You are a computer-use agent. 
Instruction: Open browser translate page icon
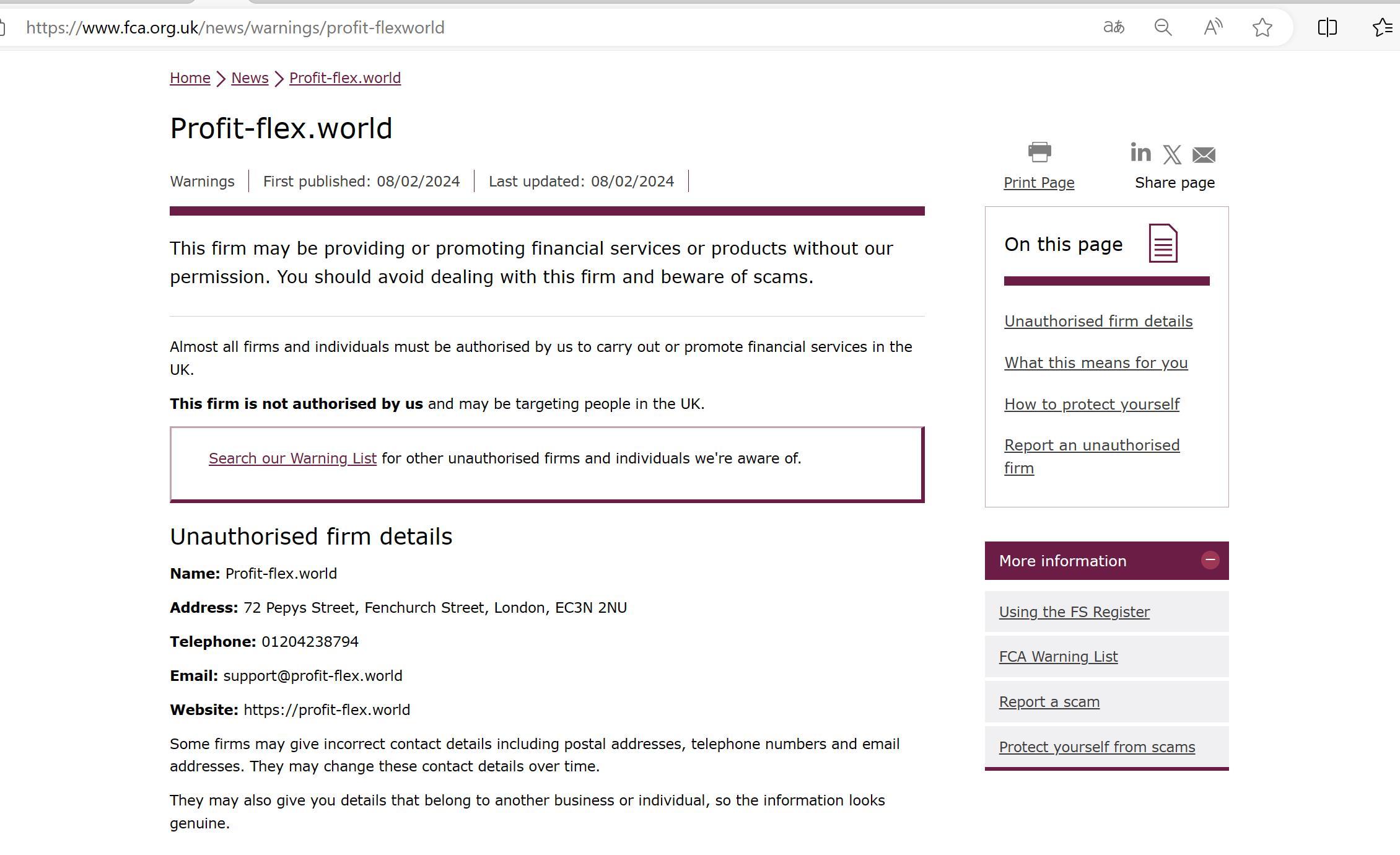(x=1113, y=27)
